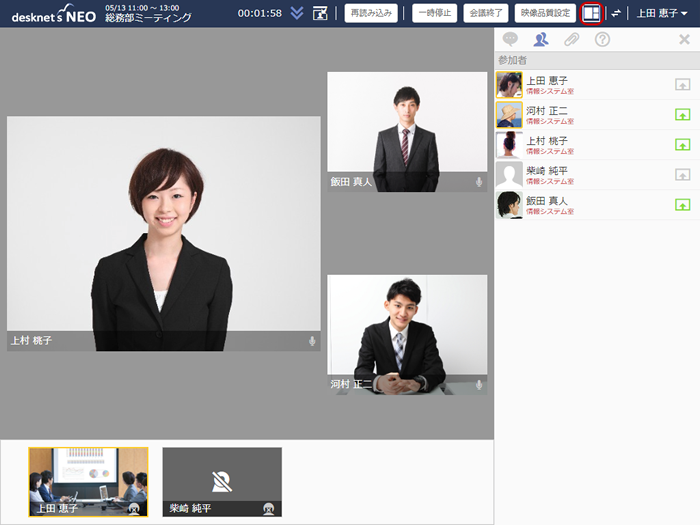This screenshot has width=700, height=525.
Task: Open the chat panel speech bubble icon
Action: (x=510, y=40)
